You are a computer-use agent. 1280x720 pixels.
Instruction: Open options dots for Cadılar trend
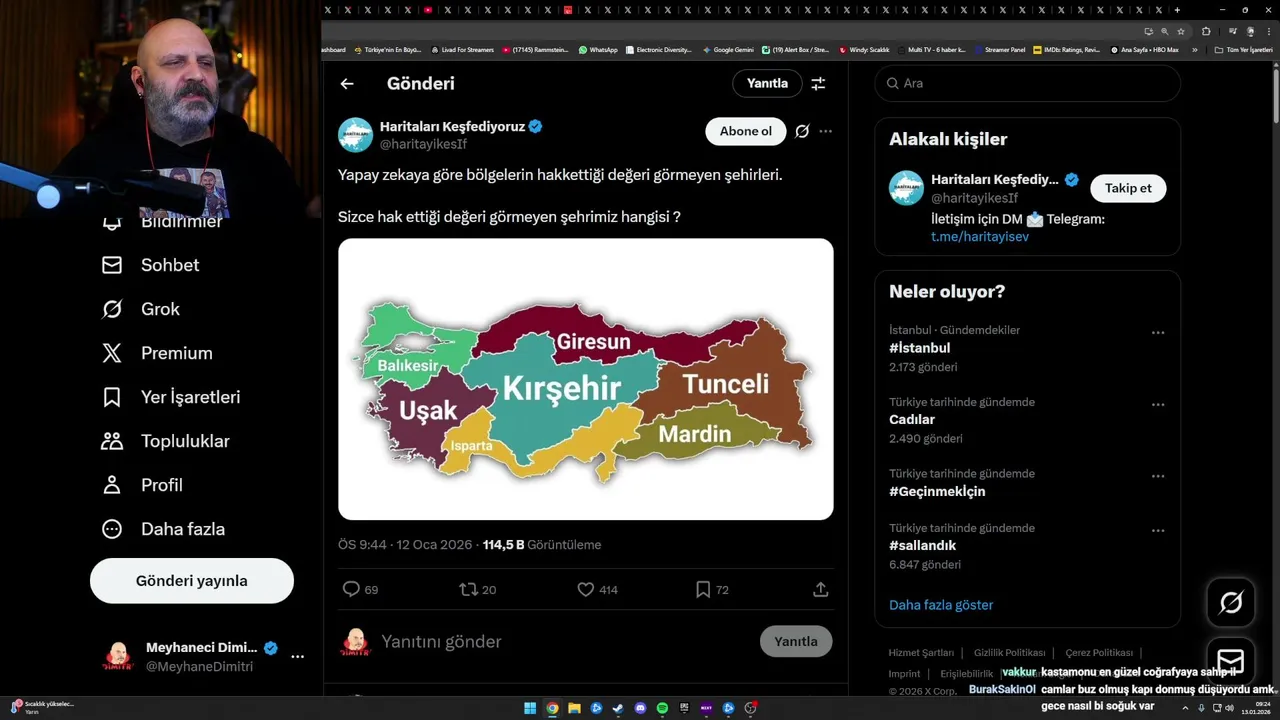pos(1158,404)
